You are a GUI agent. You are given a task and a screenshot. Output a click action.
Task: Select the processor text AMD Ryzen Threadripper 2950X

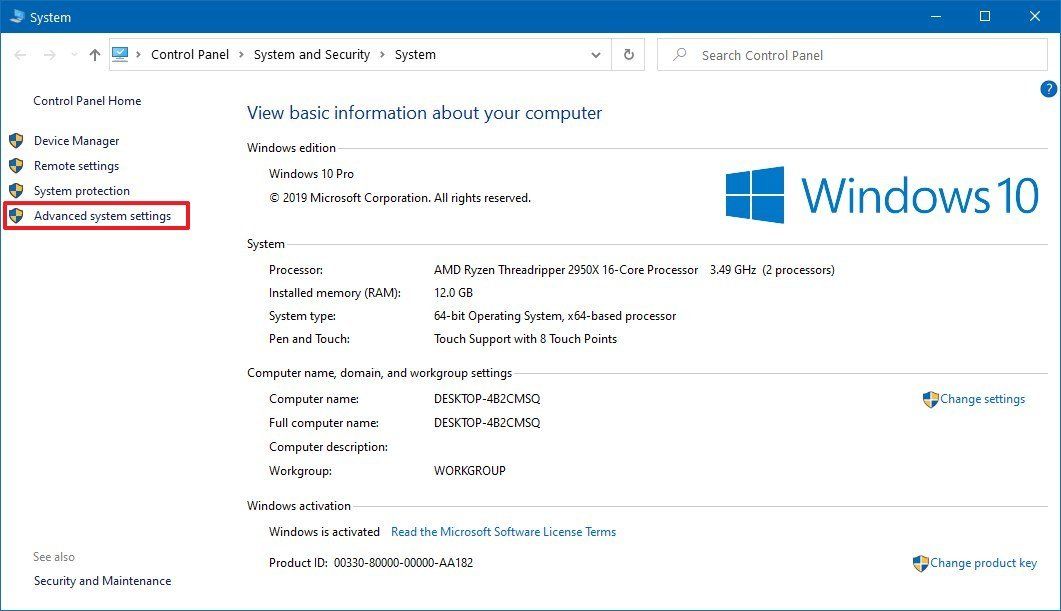(566, 270)
